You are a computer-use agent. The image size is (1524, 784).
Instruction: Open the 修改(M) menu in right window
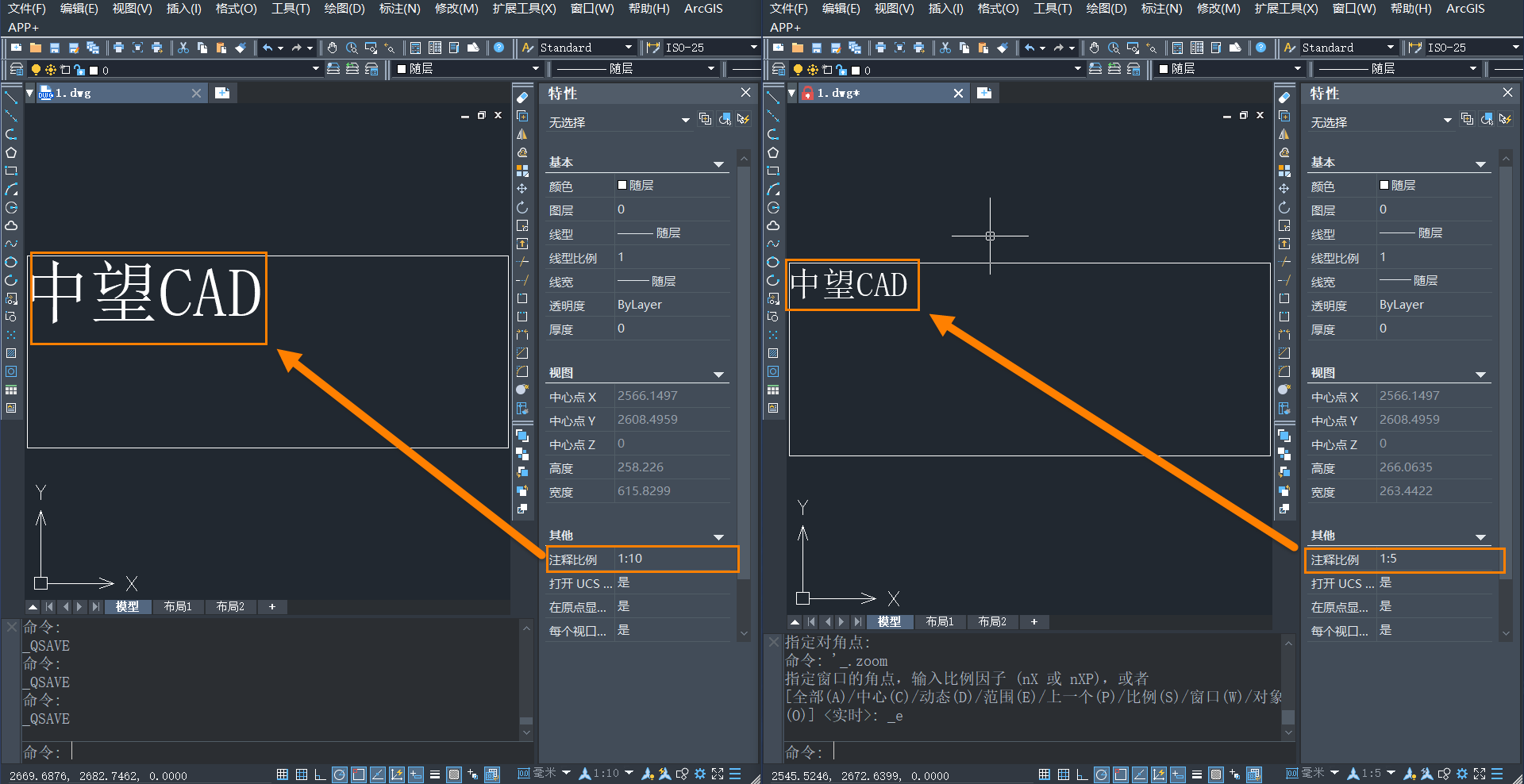tap(1218, 9)
